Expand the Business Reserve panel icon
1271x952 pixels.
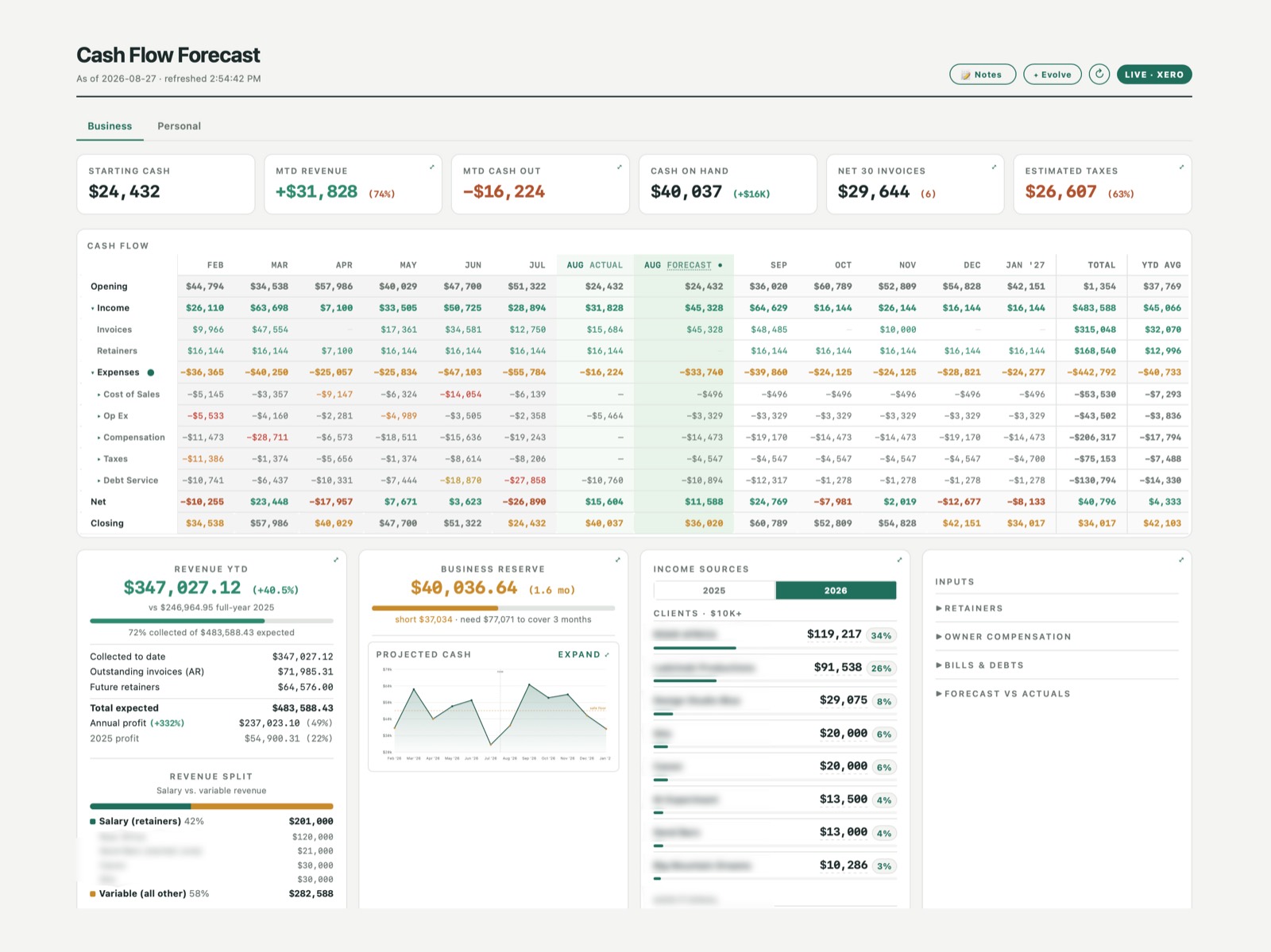click(617, 560)
